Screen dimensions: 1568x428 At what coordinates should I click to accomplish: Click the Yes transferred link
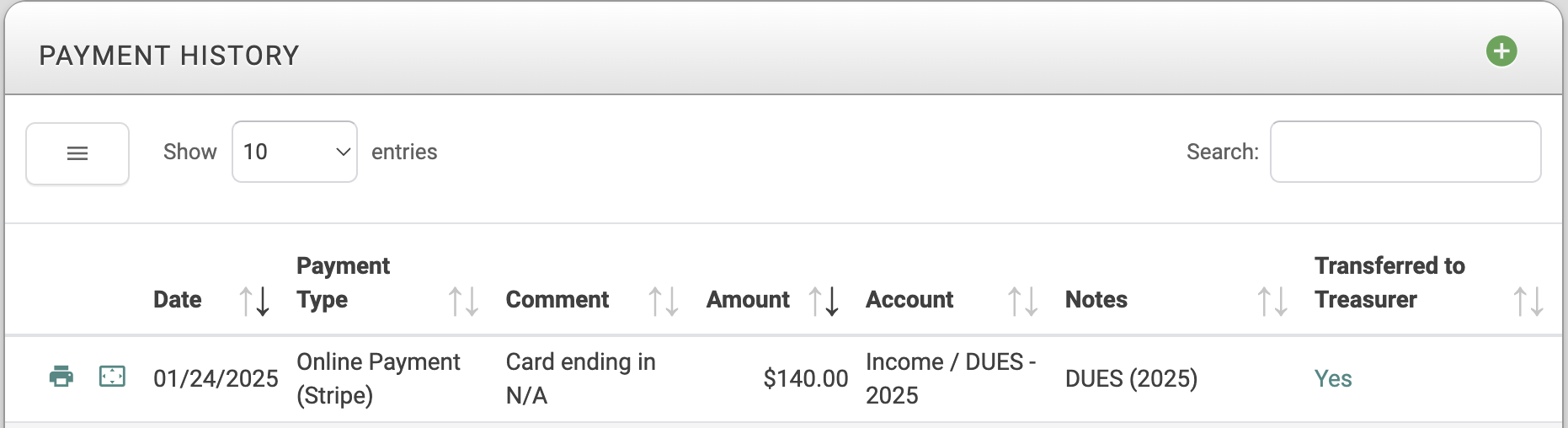coord(1333,378)
